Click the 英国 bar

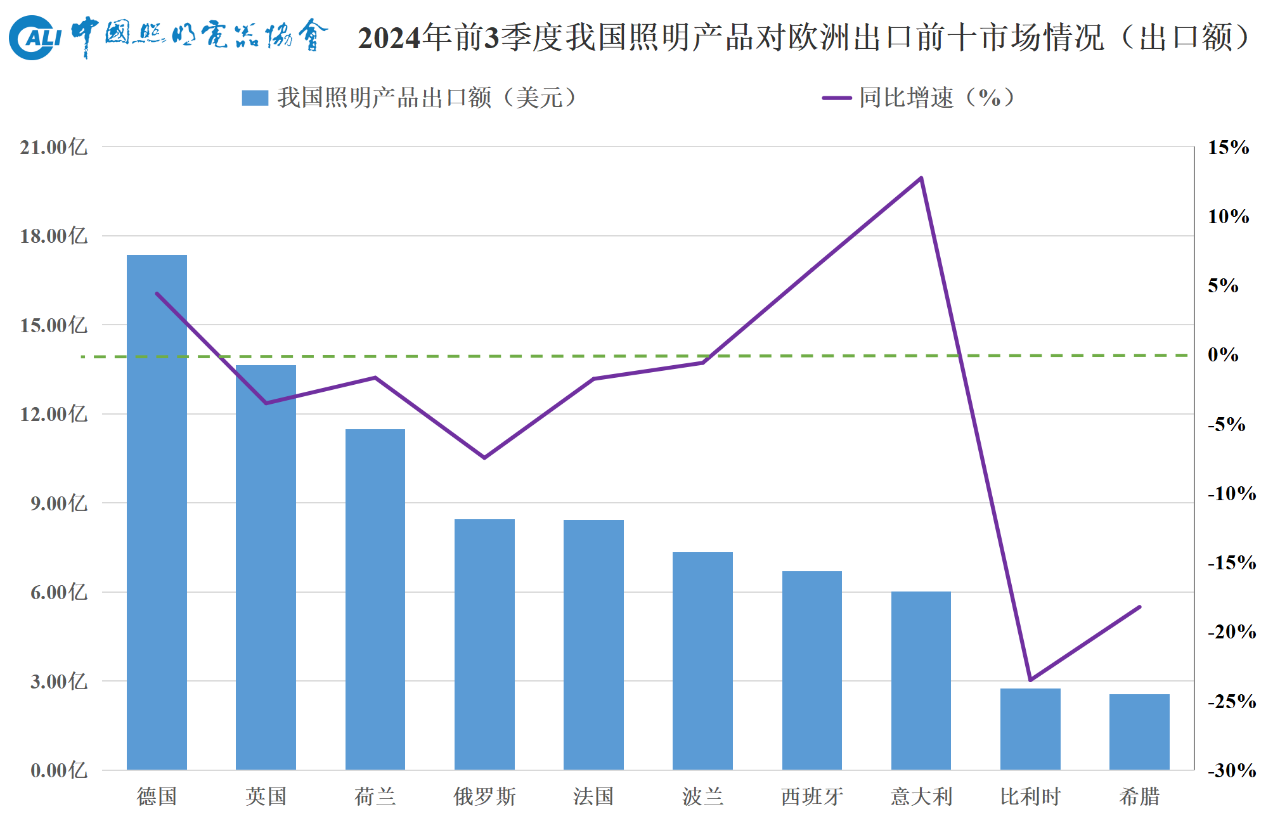click(266, 567)
